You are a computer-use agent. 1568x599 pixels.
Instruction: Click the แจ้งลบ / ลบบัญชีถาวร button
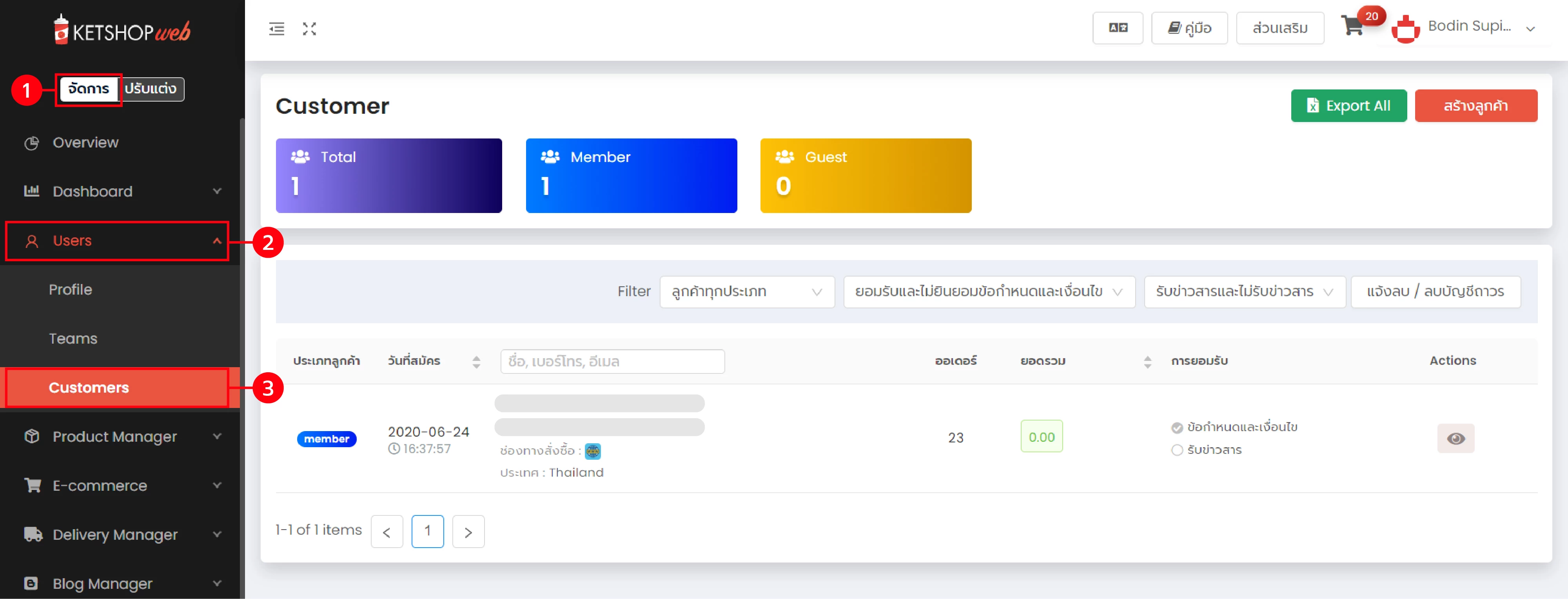(1435, 292)
